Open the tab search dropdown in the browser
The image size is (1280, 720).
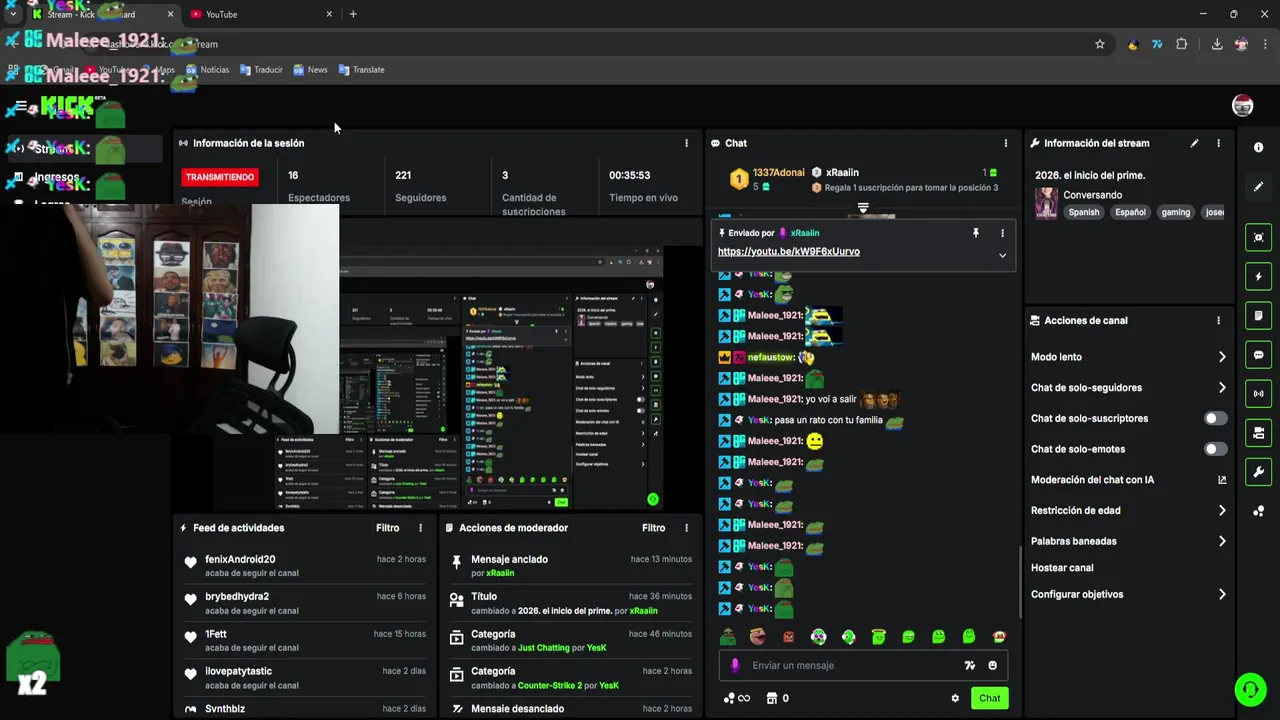(x=12, y=14)
